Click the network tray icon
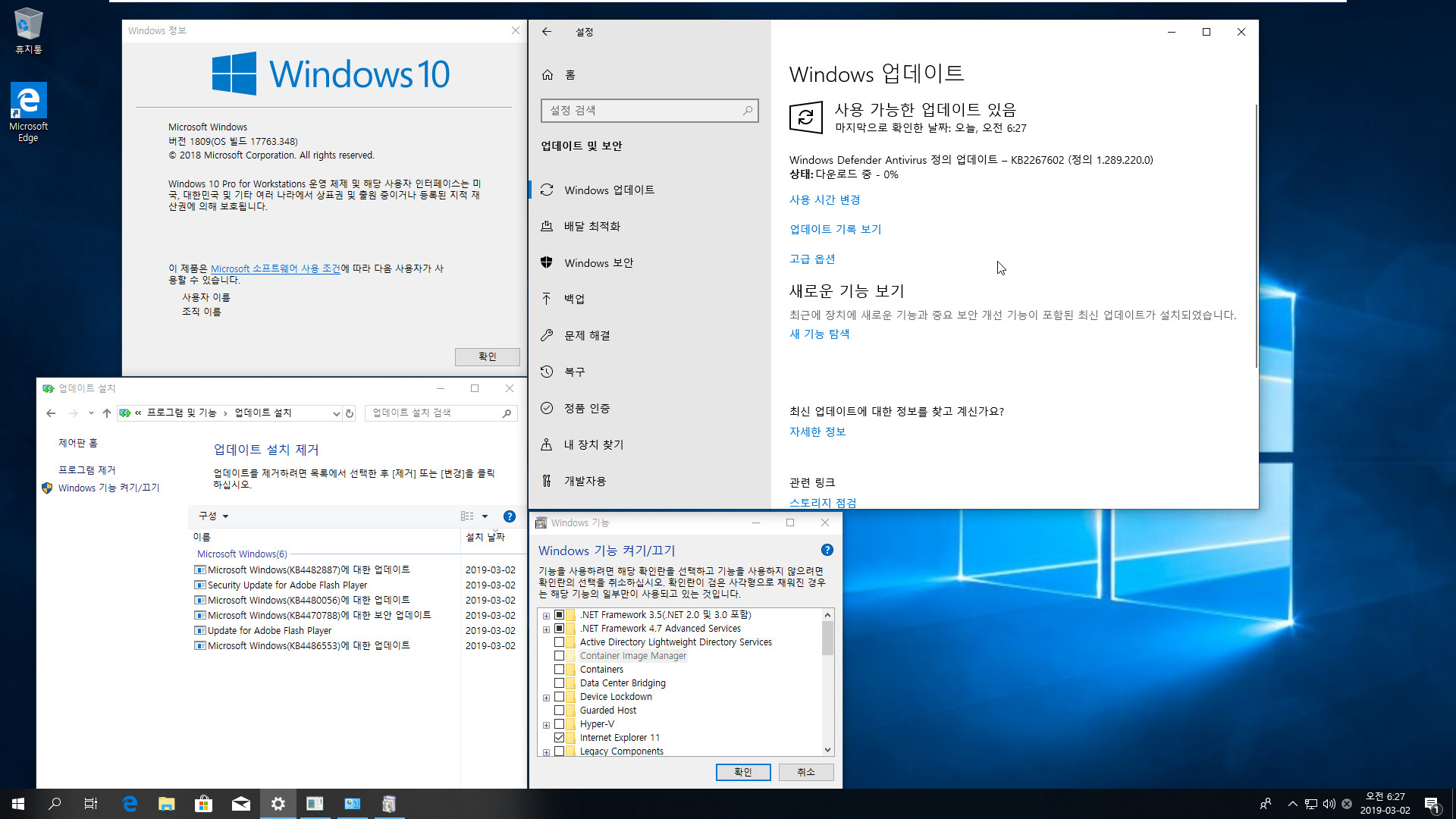1456x819 pixels. pyautogui.click(x=1311, y=804)
